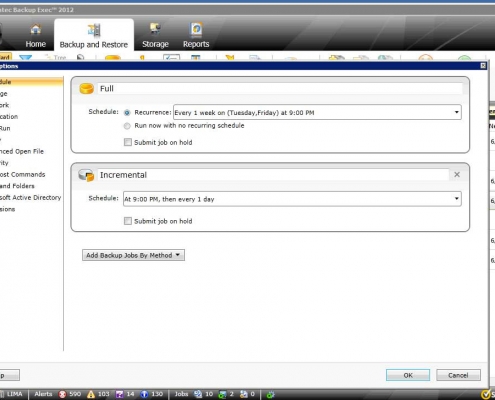Open the Home tab icon
495x400 pixels.
(36, 30)
